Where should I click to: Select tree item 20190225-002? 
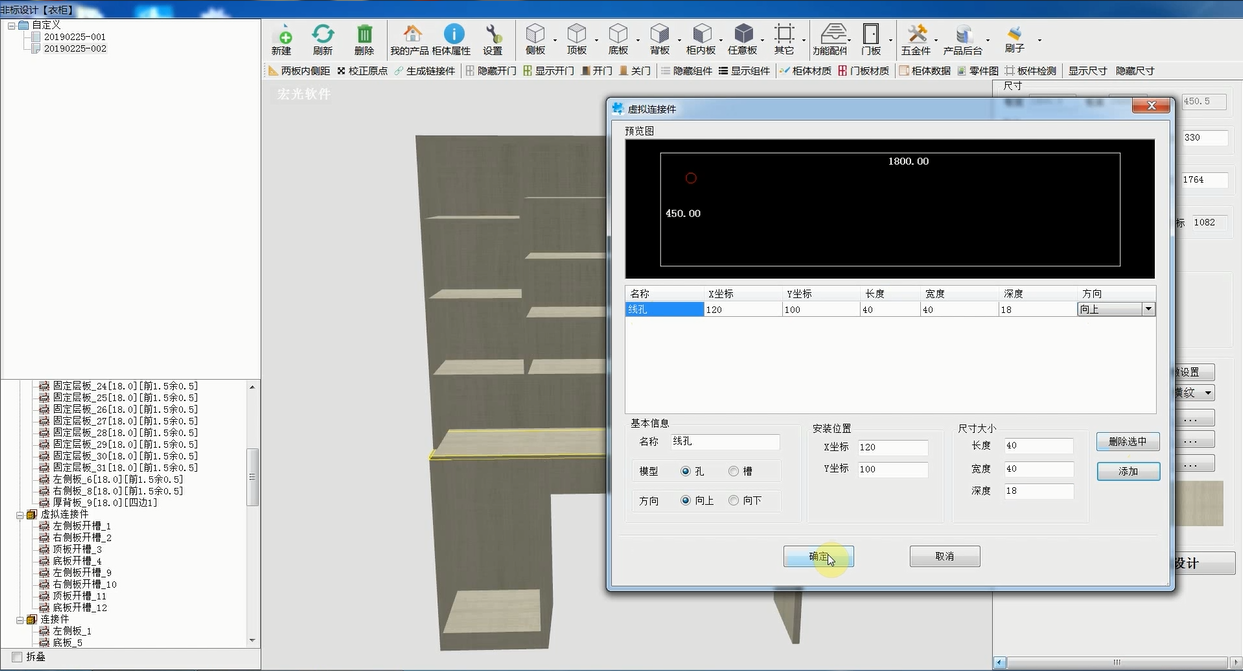75,48
